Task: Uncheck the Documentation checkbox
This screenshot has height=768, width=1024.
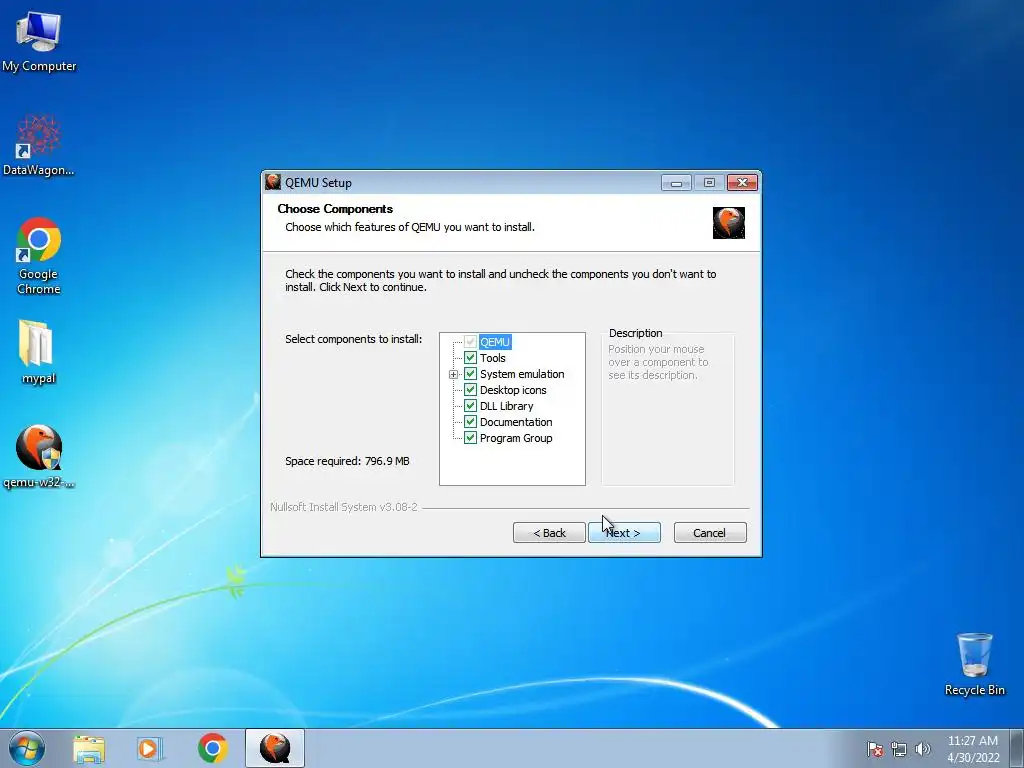Action: (x=470, y=422)
